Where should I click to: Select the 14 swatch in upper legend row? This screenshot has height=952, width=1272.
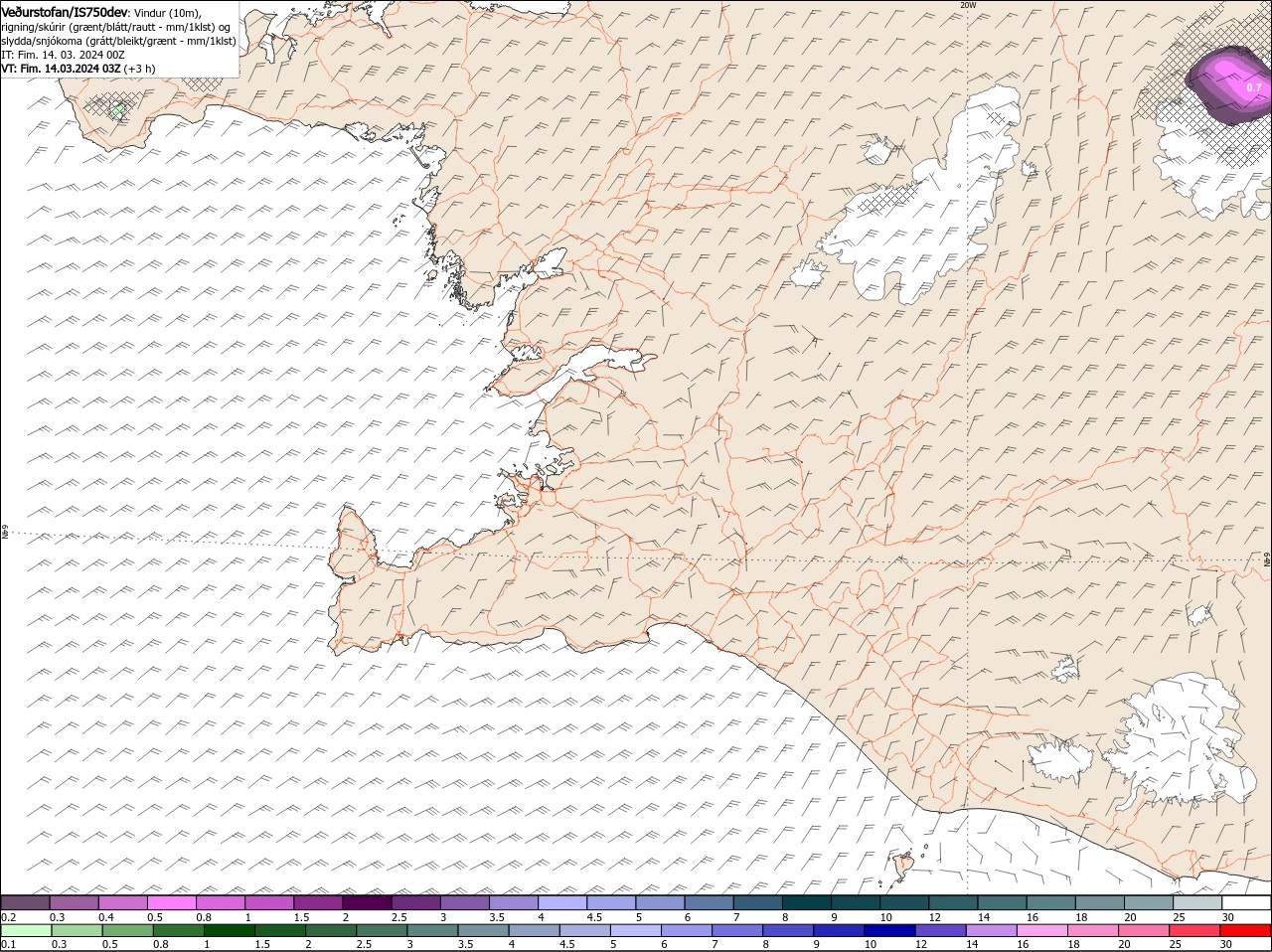[1002, 902]
